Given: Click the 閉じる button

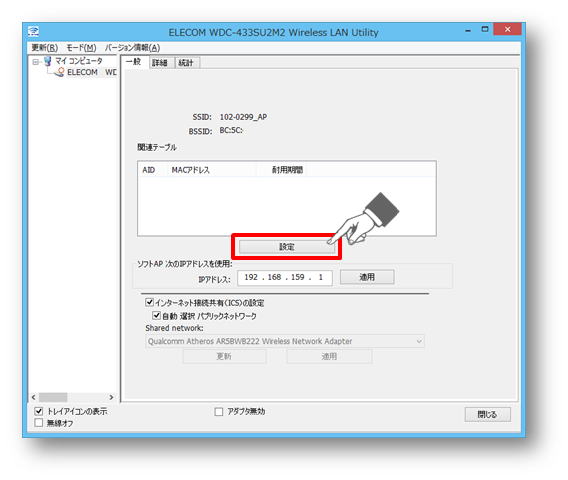Looking at the screenshot, I should (487, 414).
